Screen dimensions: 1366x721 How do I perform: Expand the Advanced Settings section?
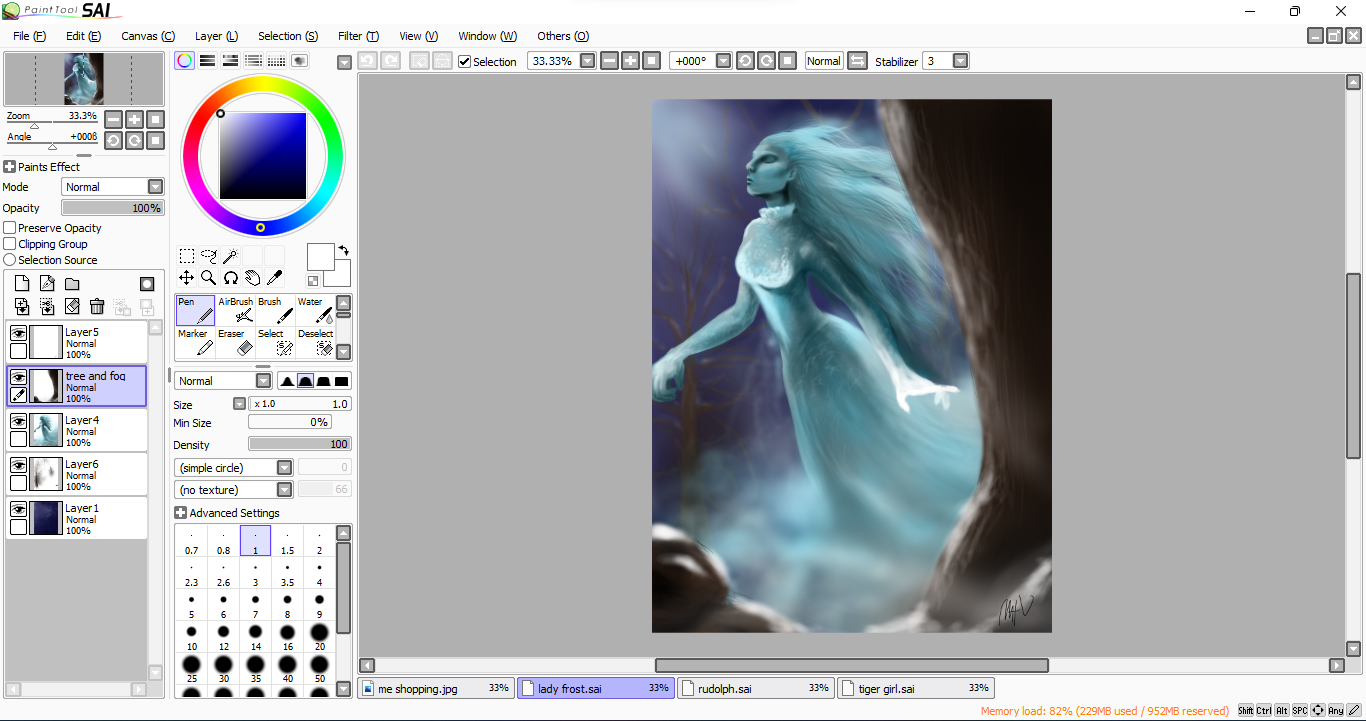pos(180,513)
